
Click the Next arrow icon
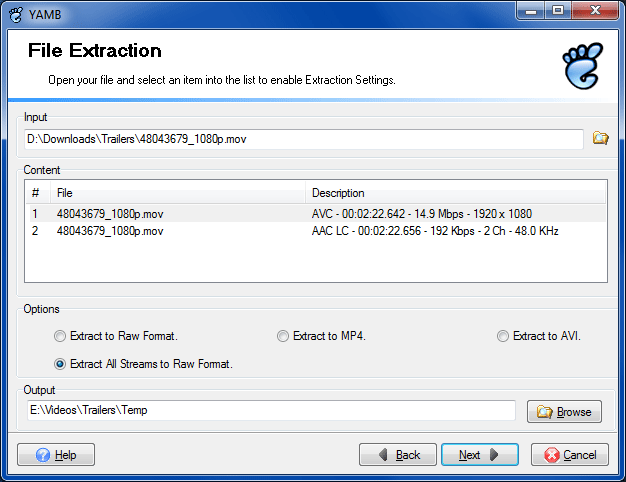pyautogui.click(x=494, y=454)
